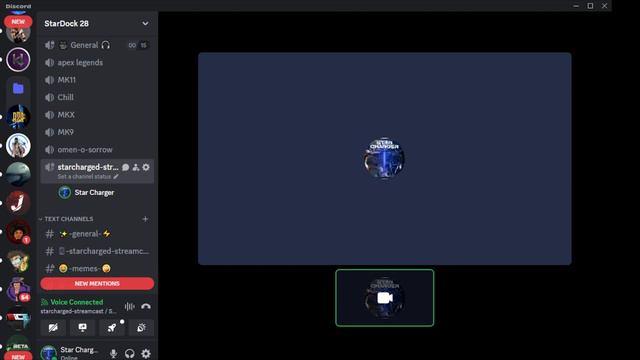Image resolution: width=640 pixels, height=360 pixels.
Task: Open the server with 64 notification badge
Action: pos(18,289)
